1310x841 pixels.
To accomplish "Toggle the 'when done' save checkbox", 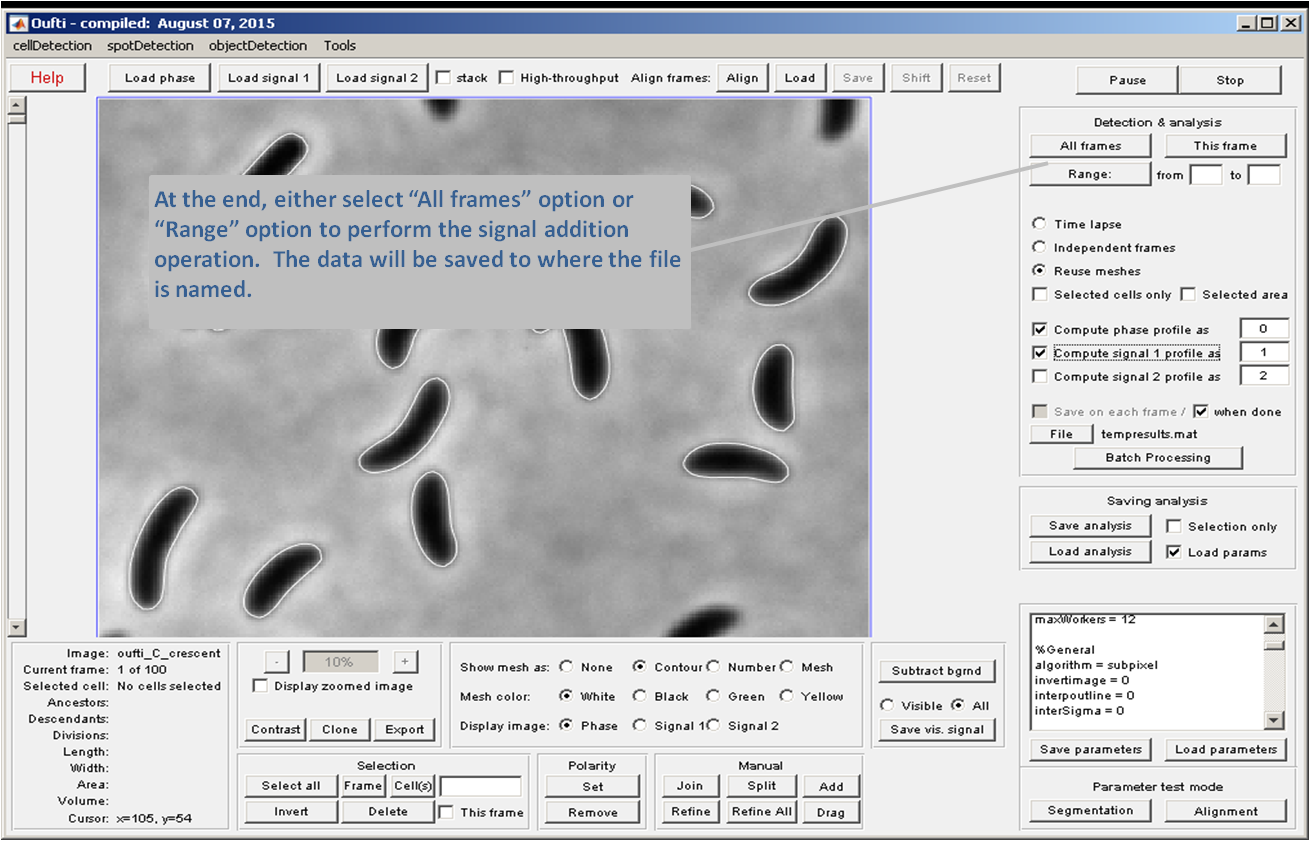I will click(1201, 411).
